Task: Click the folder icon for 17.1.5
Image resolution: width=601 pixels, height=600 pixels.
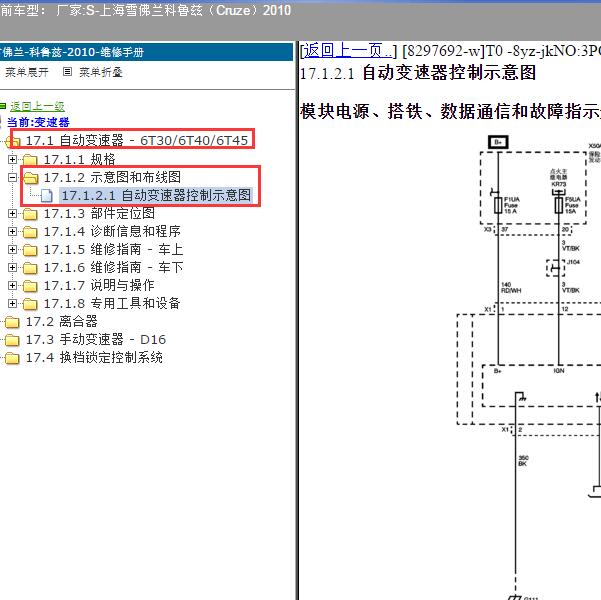Action: tap(30, 250)
